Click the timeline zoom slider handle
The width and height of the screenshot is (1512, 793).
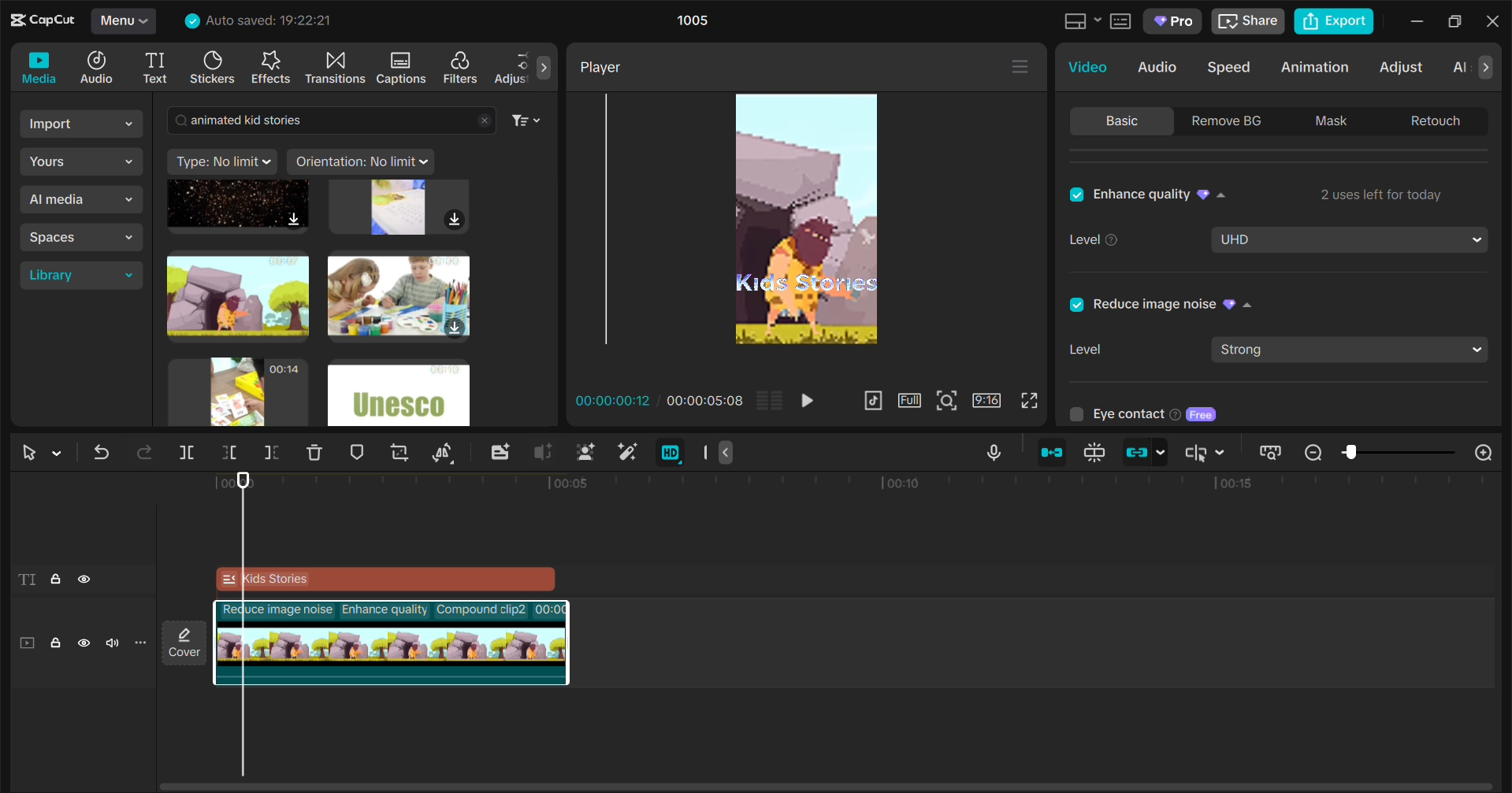pos(1350,452)
